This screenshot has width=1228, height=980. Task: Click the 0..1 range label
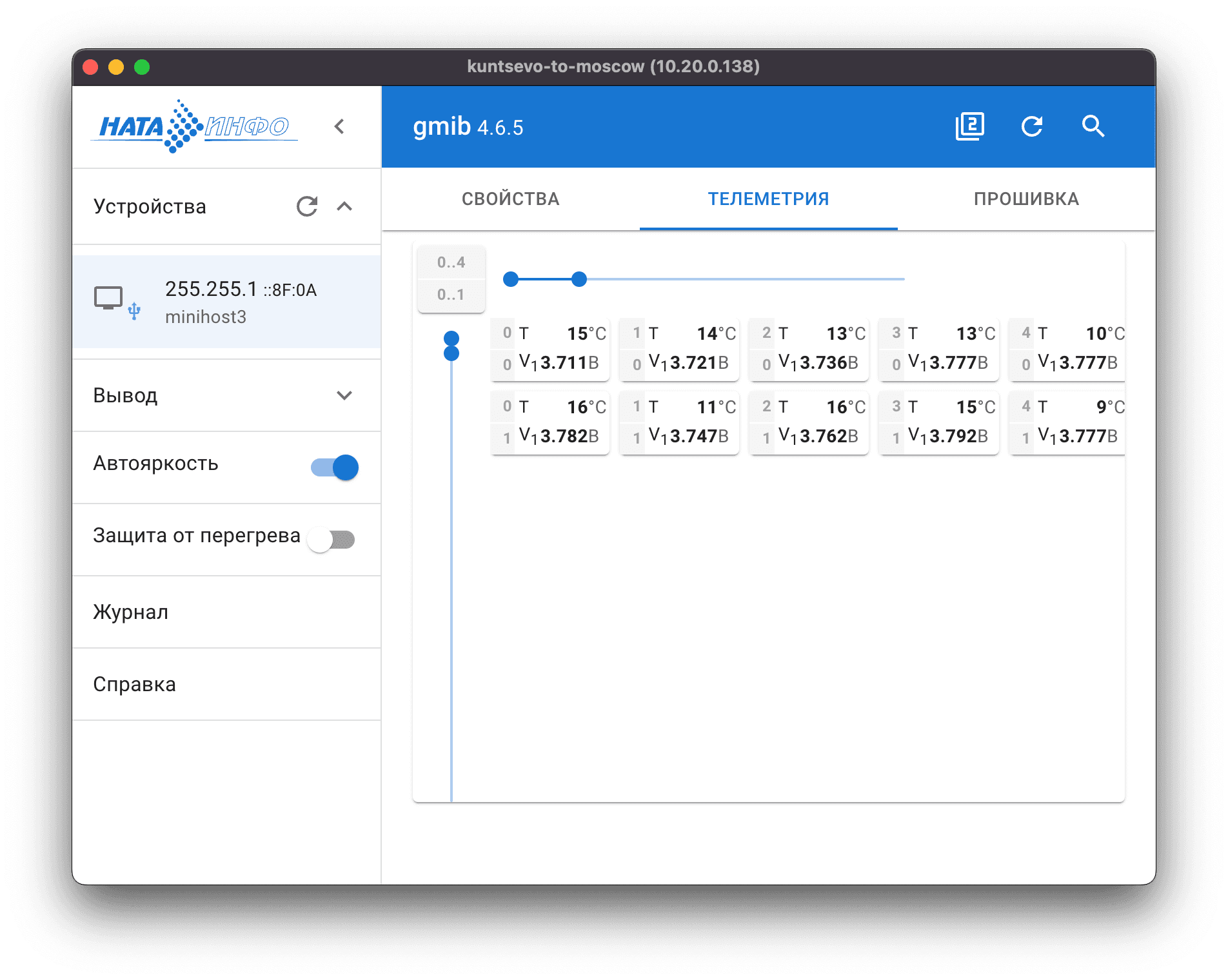(451, 295)
